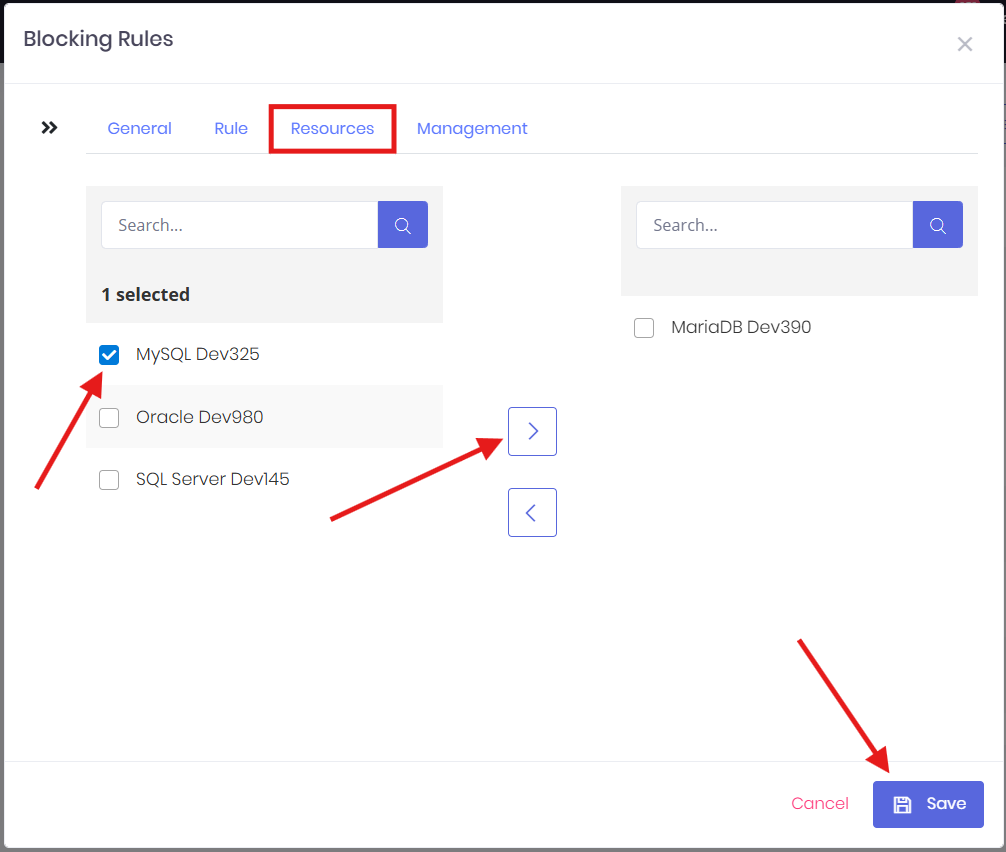Enable the SQL Server Dev145 checkbox
This screenshot has height=852, width=1006.
pyautogui.click(x=109, y=480)
